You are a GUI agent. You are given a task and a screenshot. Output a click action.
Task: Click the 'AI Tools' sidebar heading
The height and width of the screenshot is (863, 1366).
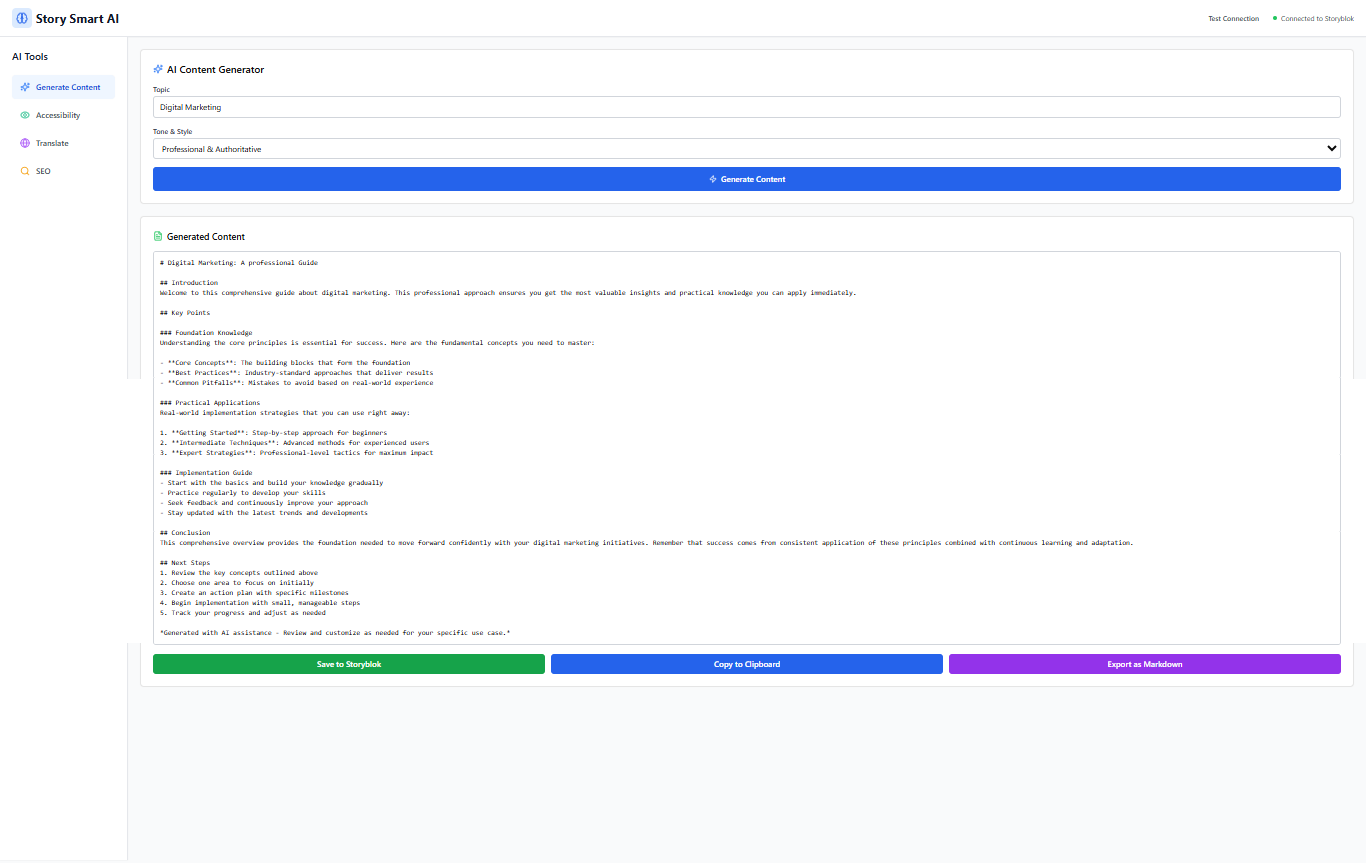[30, 57]
